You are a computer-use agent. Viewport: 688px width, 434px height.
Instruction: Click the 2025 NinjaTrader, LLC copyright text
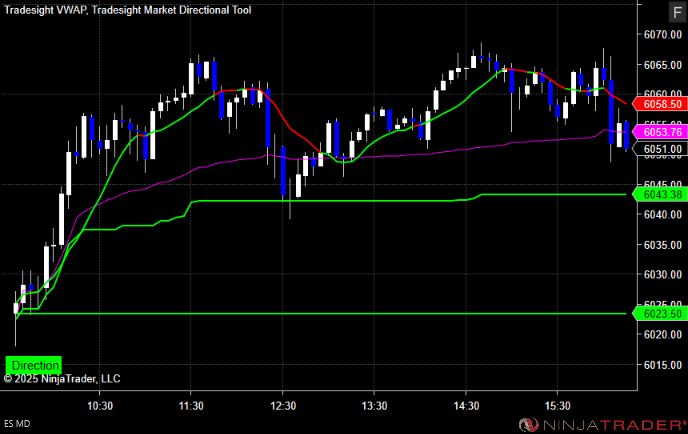tap(62, 379)
